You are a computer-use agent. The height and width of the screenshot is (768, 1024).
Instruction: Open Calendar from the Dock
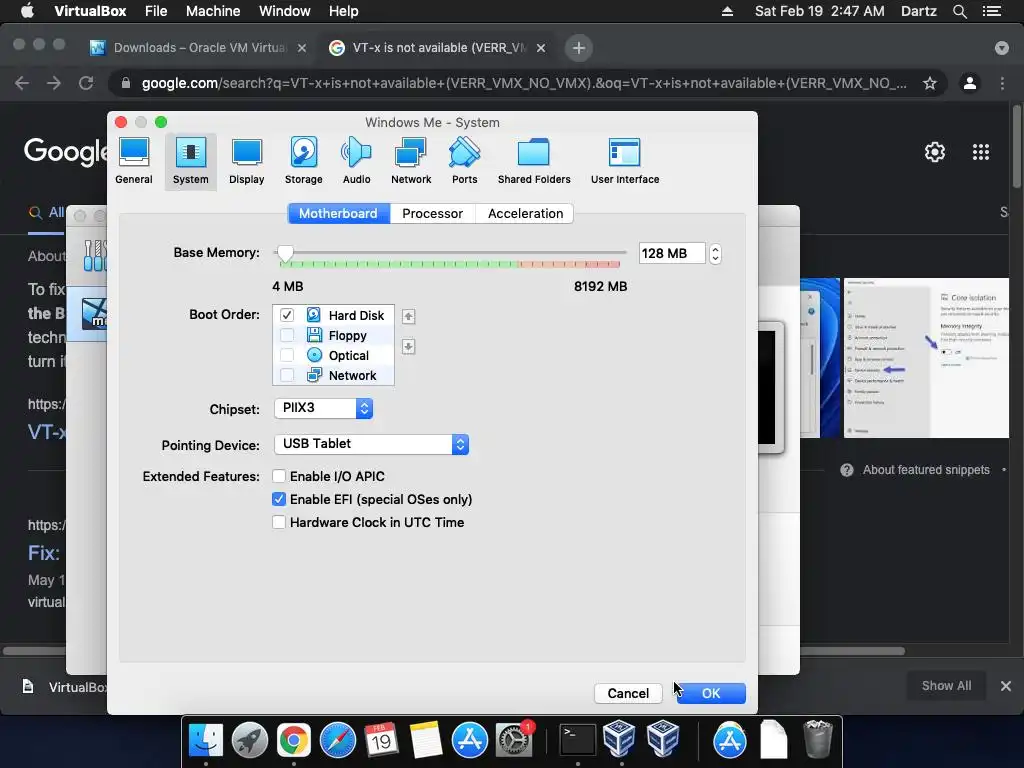click(381, 740)
